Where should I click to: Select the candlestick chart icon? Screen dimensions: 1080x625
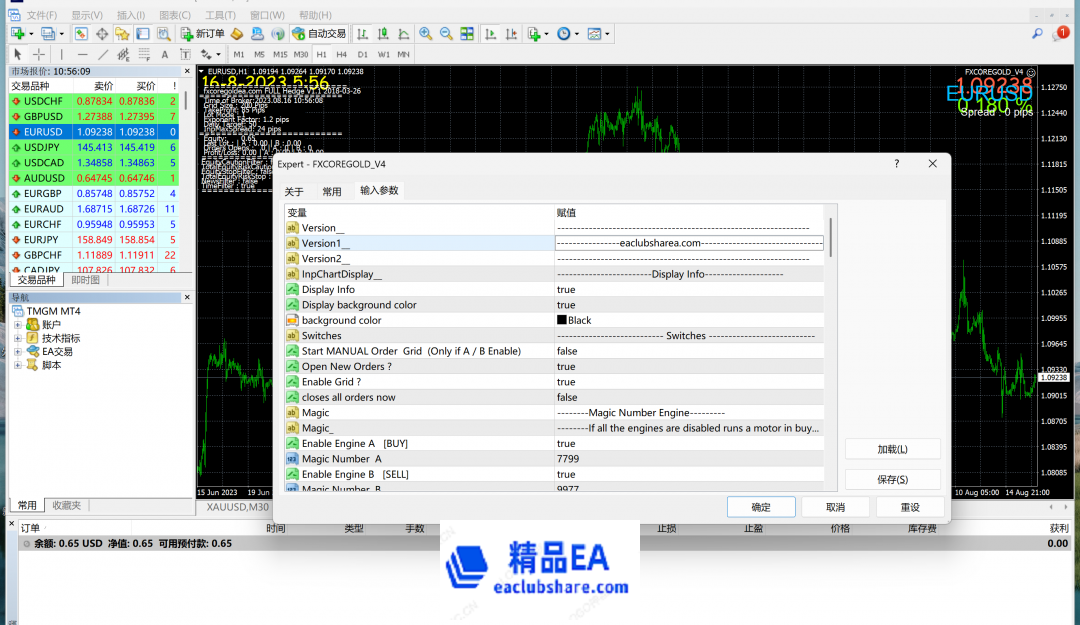click(x=382, y=34)
